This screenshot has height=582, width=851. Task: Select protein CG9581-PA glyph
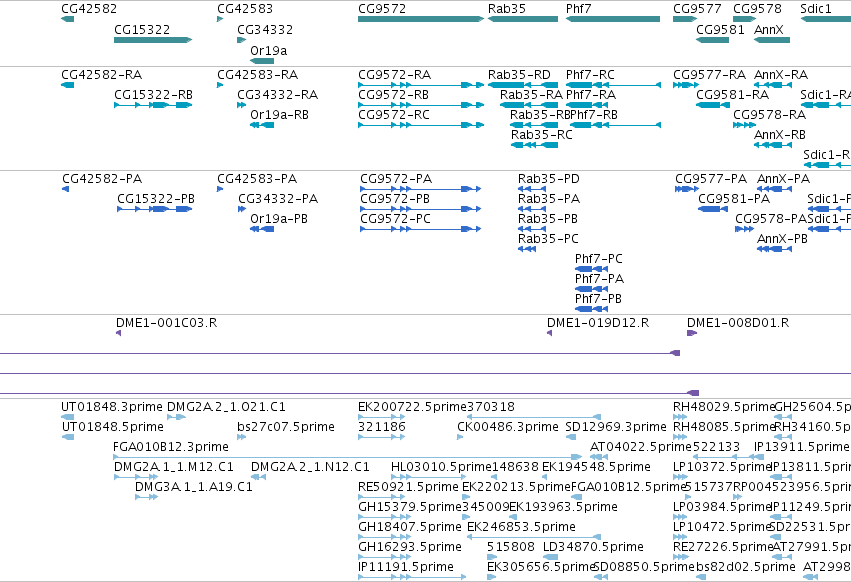[x=713, y=209]
